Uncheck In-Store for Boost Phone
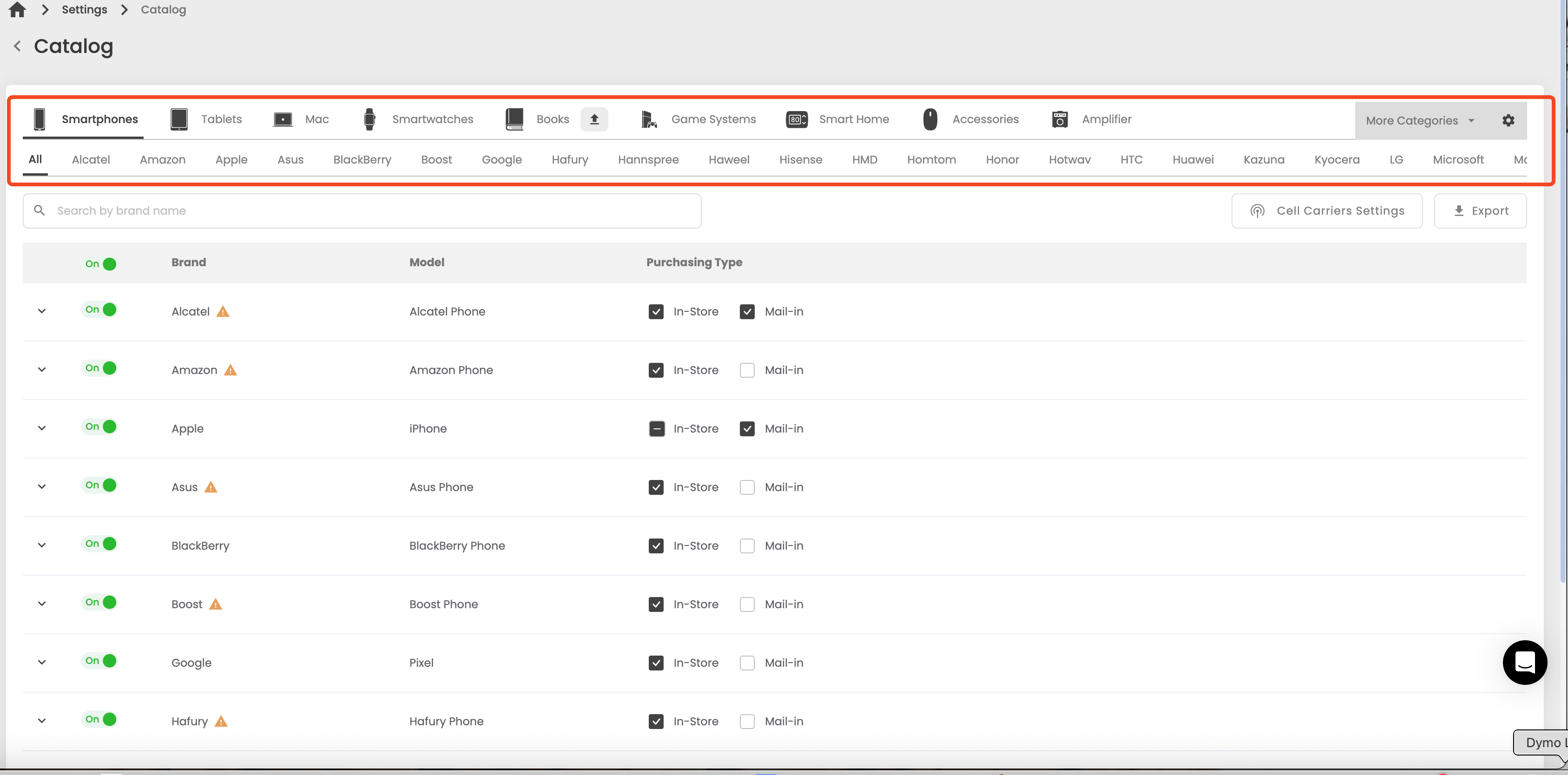Viewport: 1568px width, 775px height. 656,604
